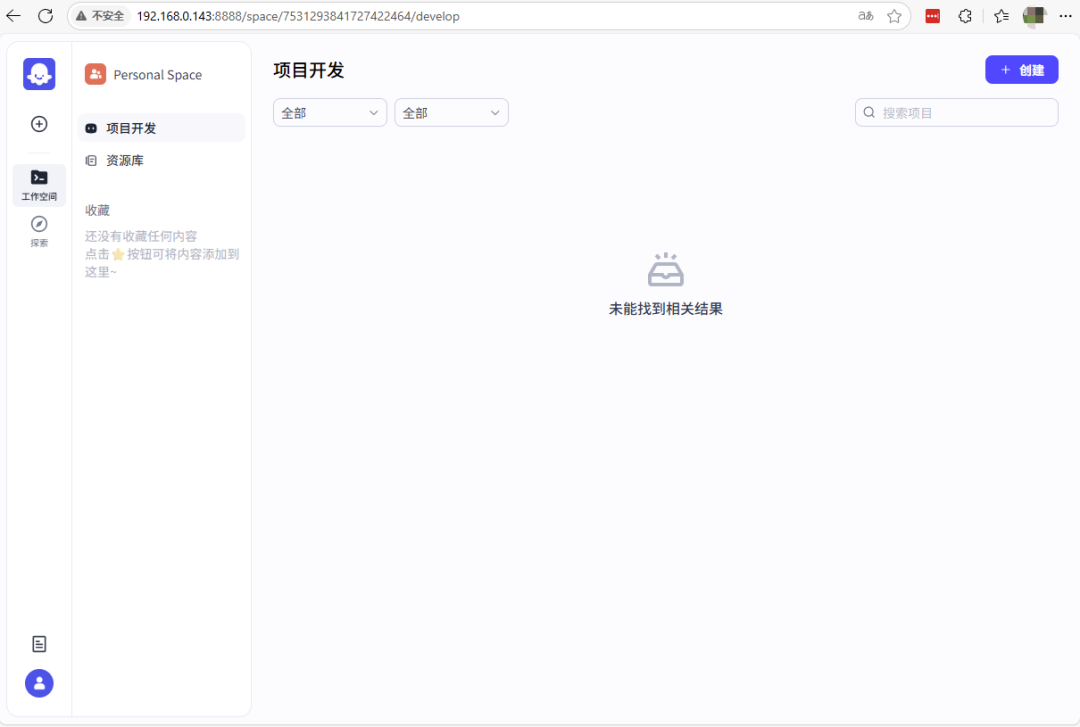Click the red extension icon in toolbar
Viewport: 1080px width, 727px height.
pos(933,16)
